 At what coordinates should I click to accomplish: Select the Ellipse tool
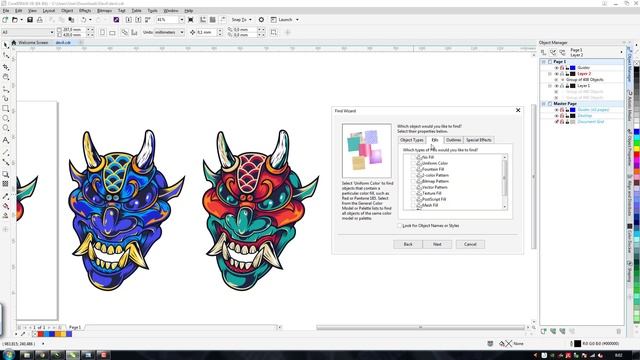(6, 118)
